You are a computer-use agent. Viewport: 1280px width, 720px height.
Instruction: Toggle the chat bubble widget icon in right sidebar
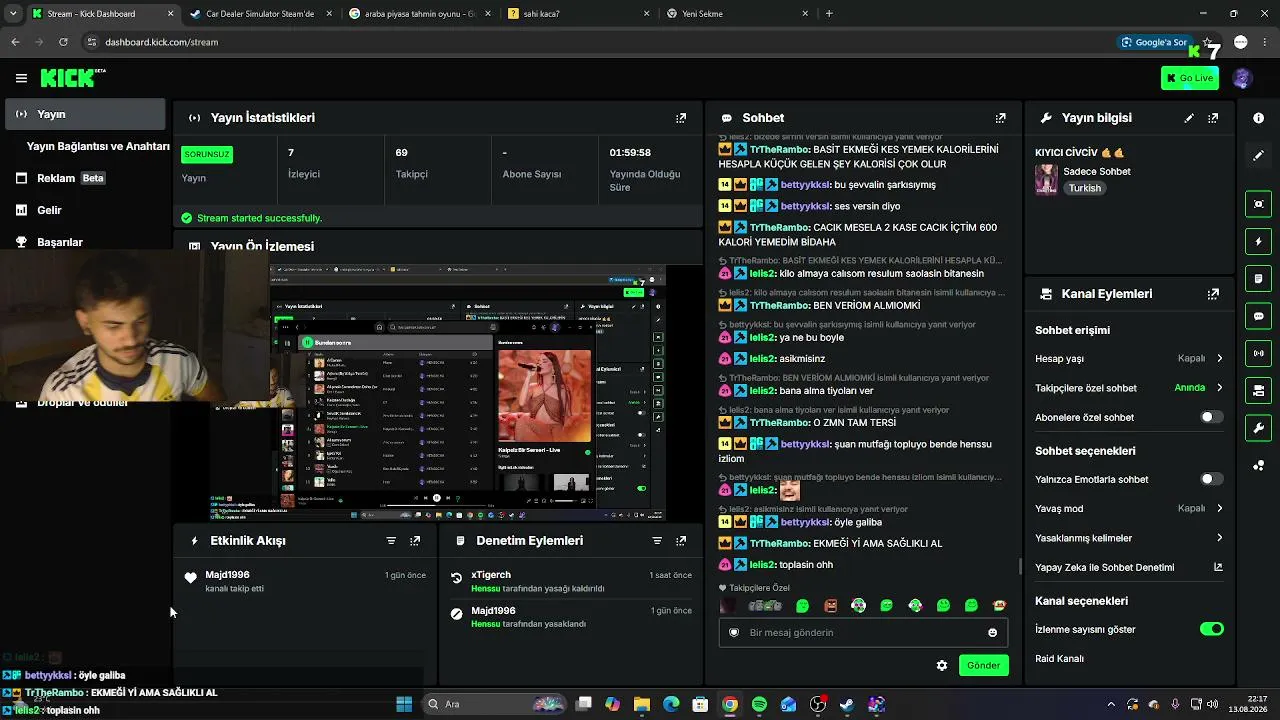click(x=1259, y=316)
